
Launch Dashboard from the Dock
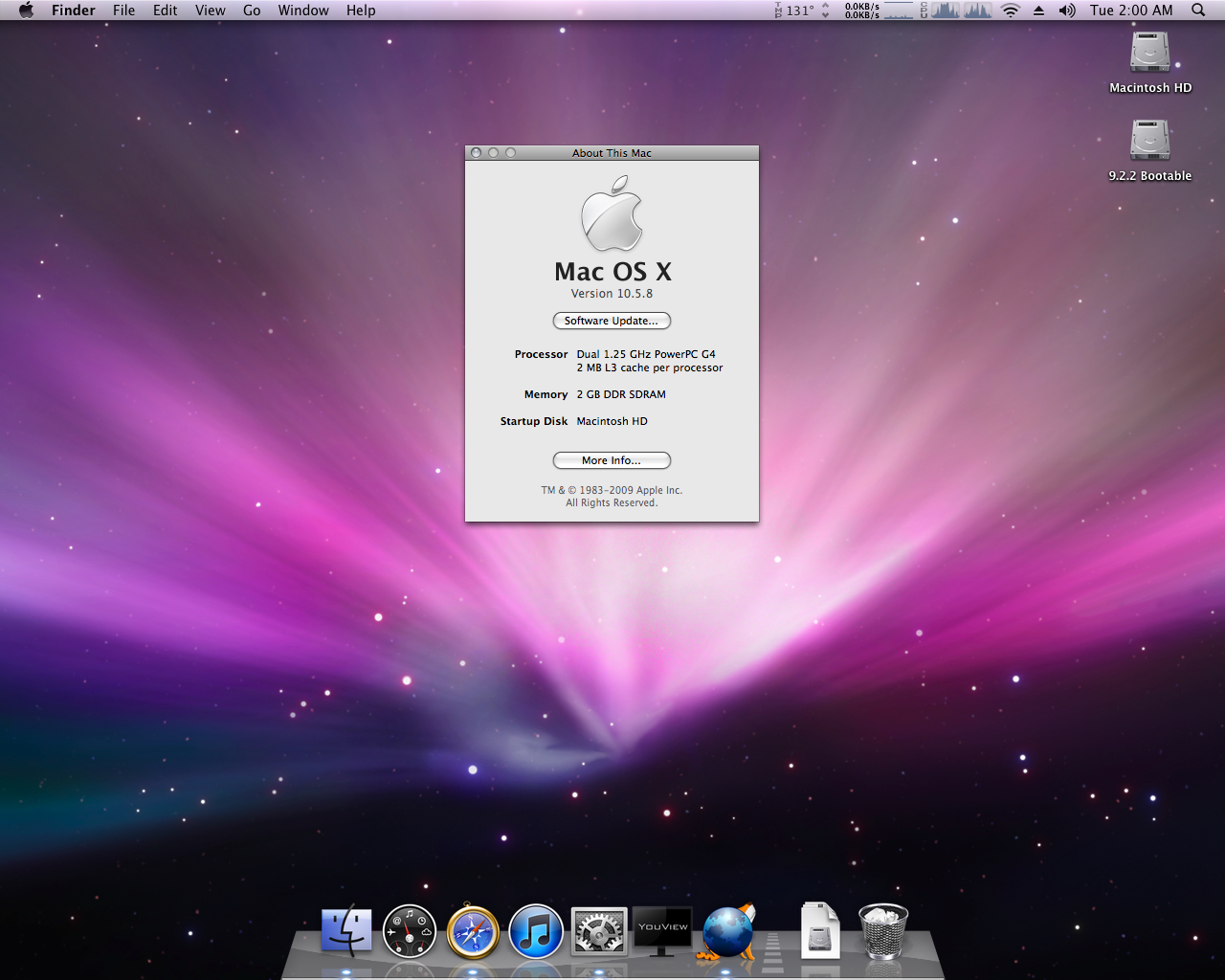pyautogui.click(x=410, y=931)
